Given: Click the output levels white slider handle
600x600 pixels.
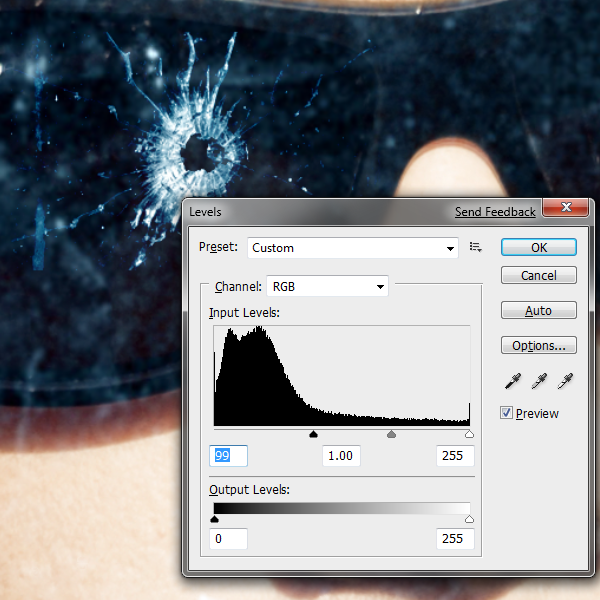Looking at the screenshot, I should pos(469,519).
